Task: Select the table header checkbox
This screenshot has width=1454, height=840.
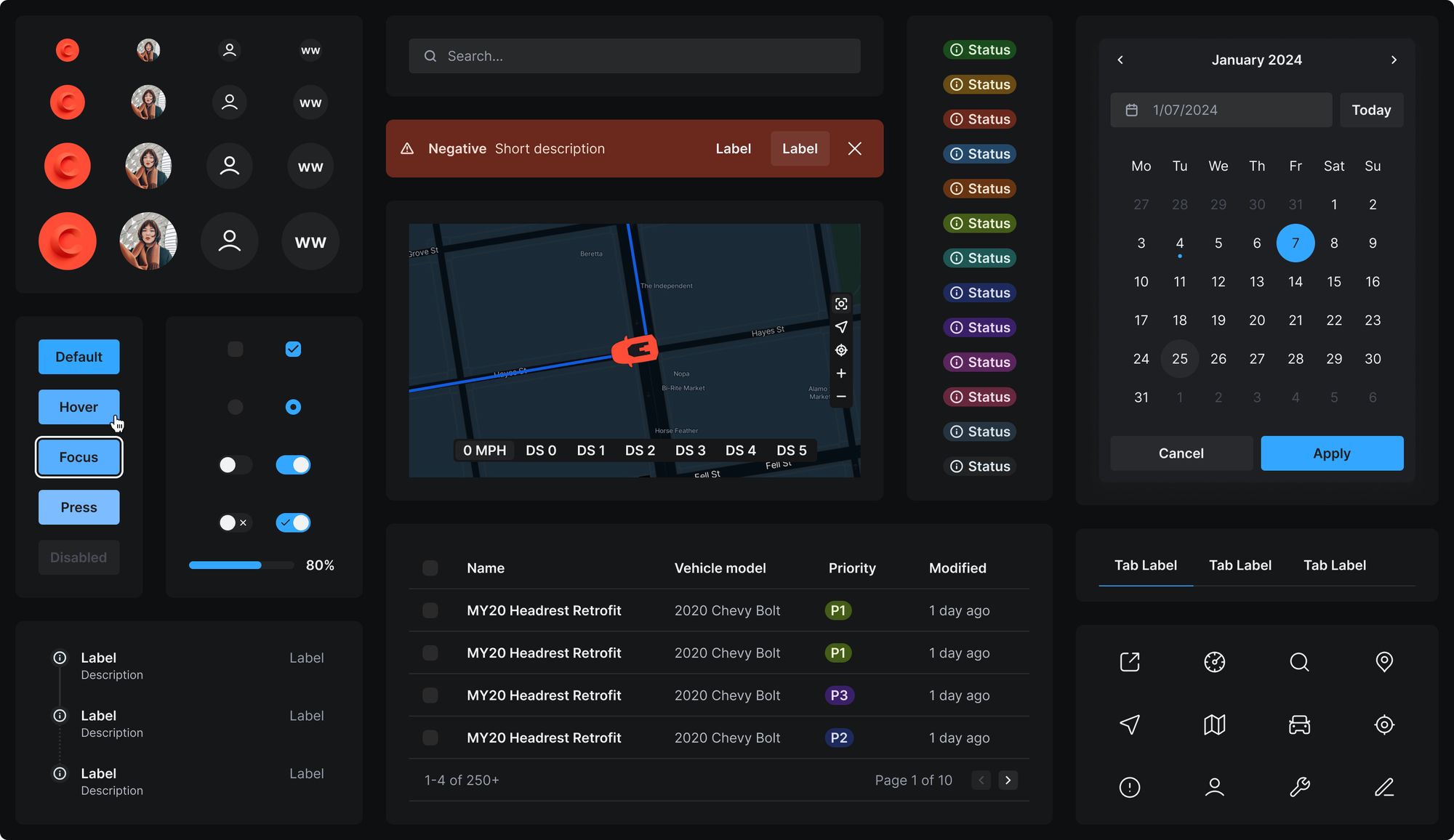Action: (430, 568)
